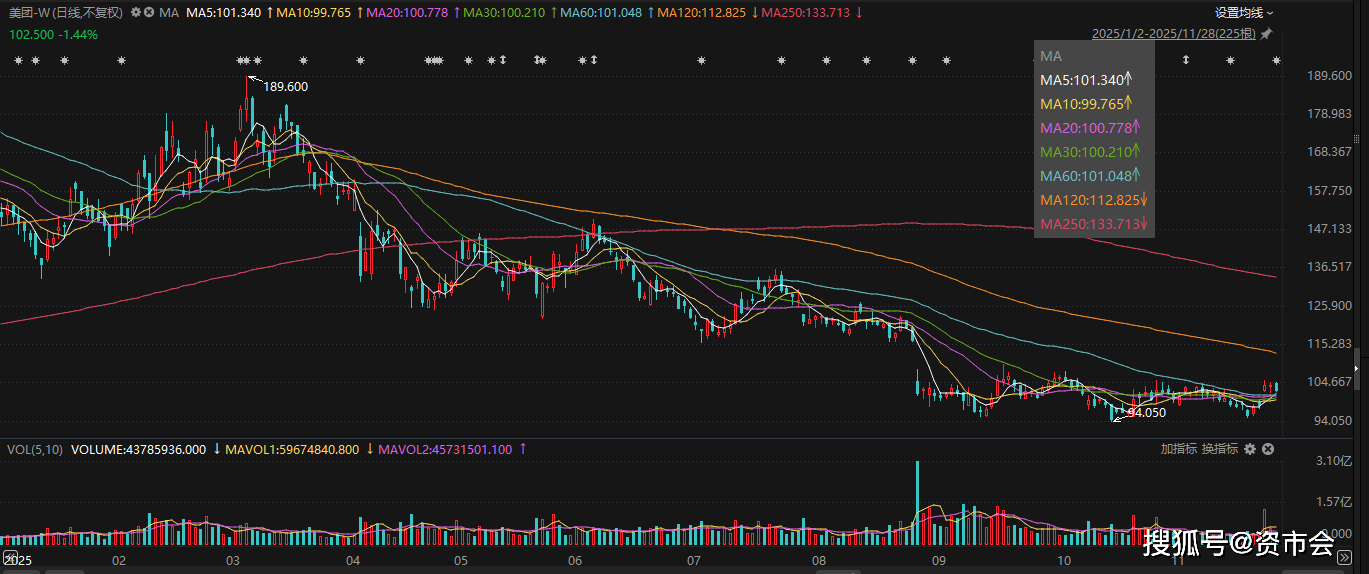Open the 2025/1/2-2025/11/28 date range link
The height and width of the screenshot is (574, 1369).
pos(1173,34)
